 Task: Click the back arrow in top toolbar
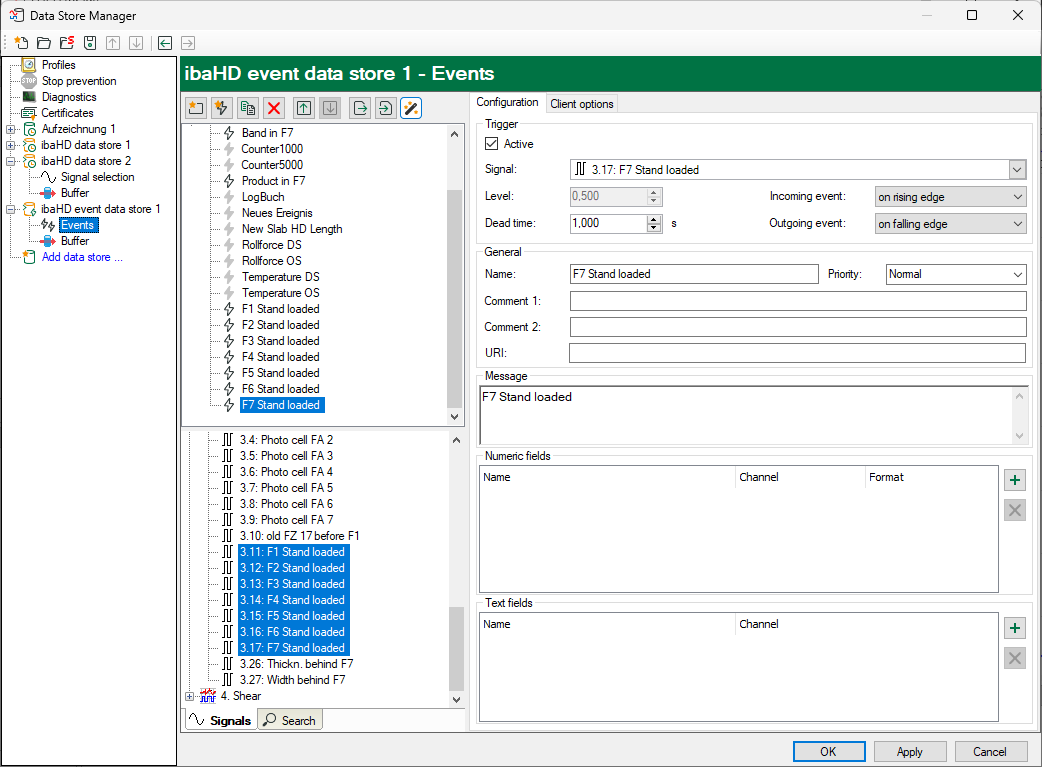164,43
